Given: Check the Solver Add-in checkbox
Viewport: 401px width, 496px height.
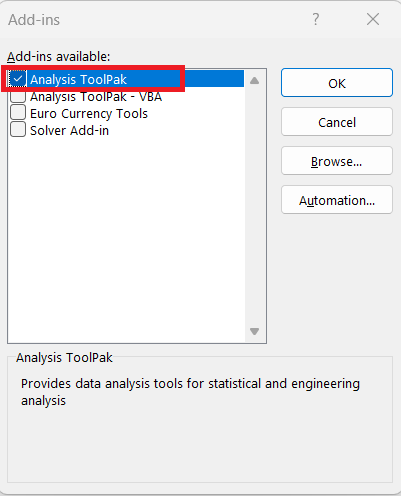Looking at the screenshot, I should click(18, 129).
